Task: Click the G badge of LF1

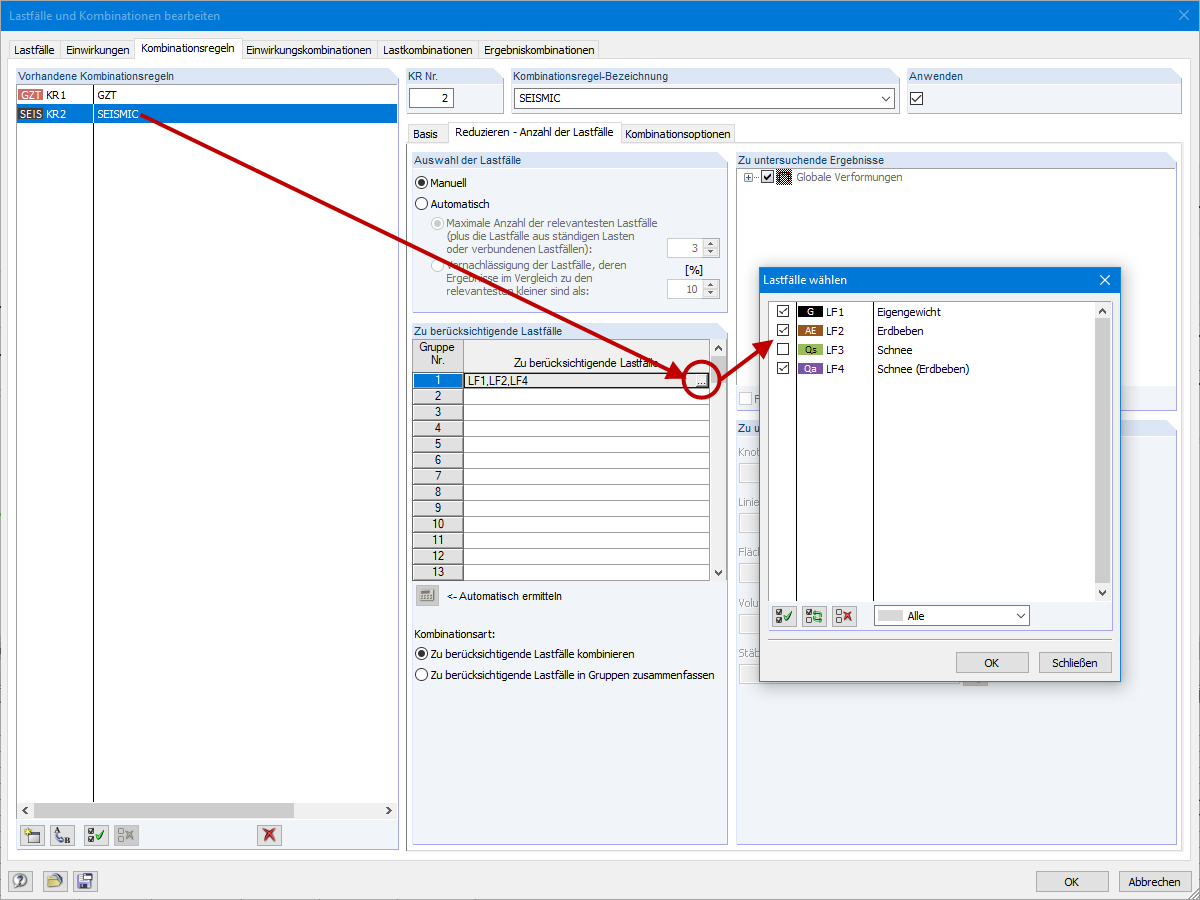Action: coord(810,312)
